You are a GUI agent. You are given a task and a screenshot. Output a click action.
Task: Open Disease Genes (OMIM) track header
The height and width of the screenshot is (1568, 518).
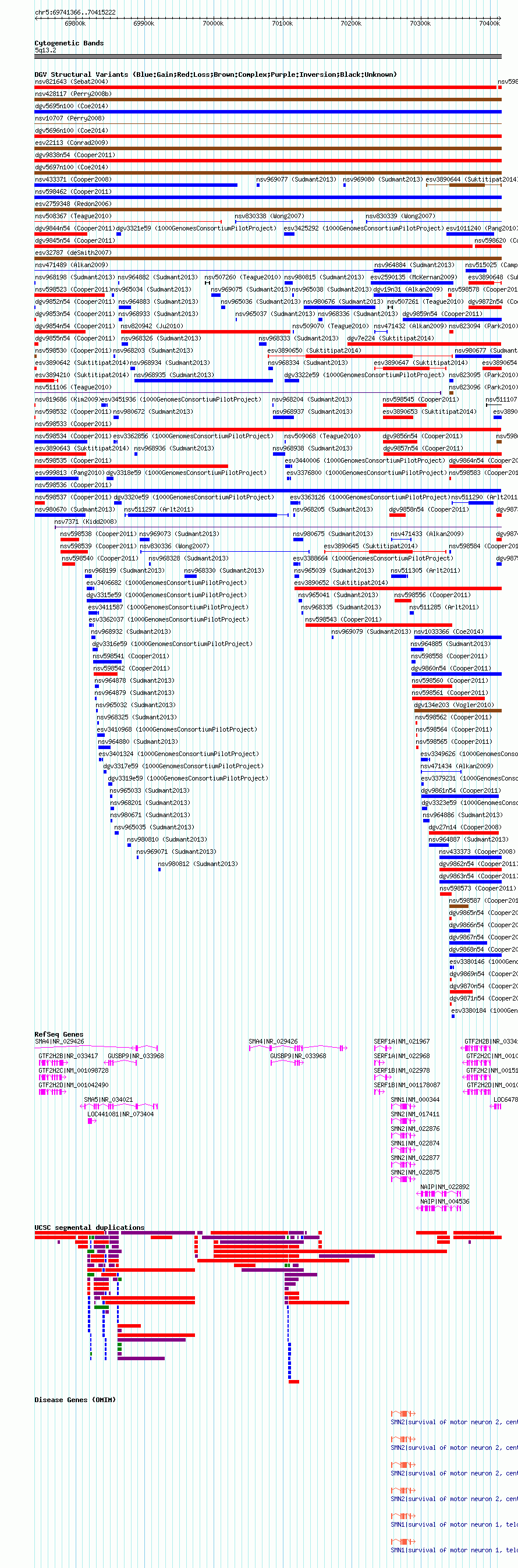coord(75,1399)
